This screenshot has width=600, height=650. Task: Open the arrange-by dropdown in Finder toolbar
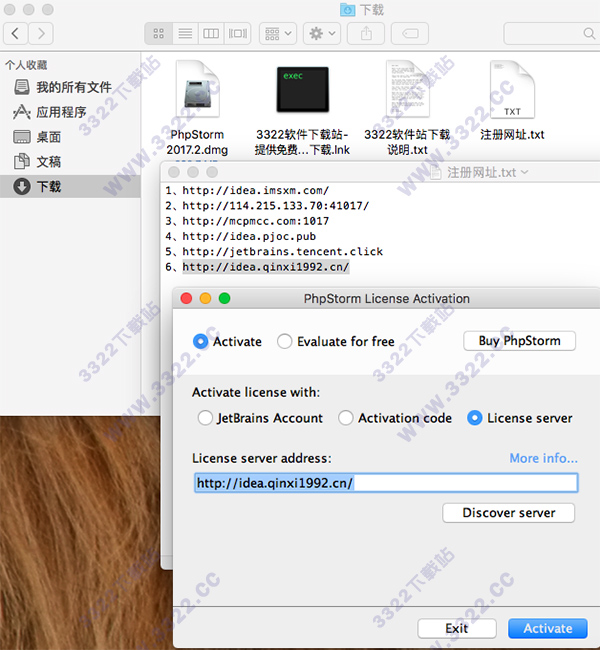(278, 33)
